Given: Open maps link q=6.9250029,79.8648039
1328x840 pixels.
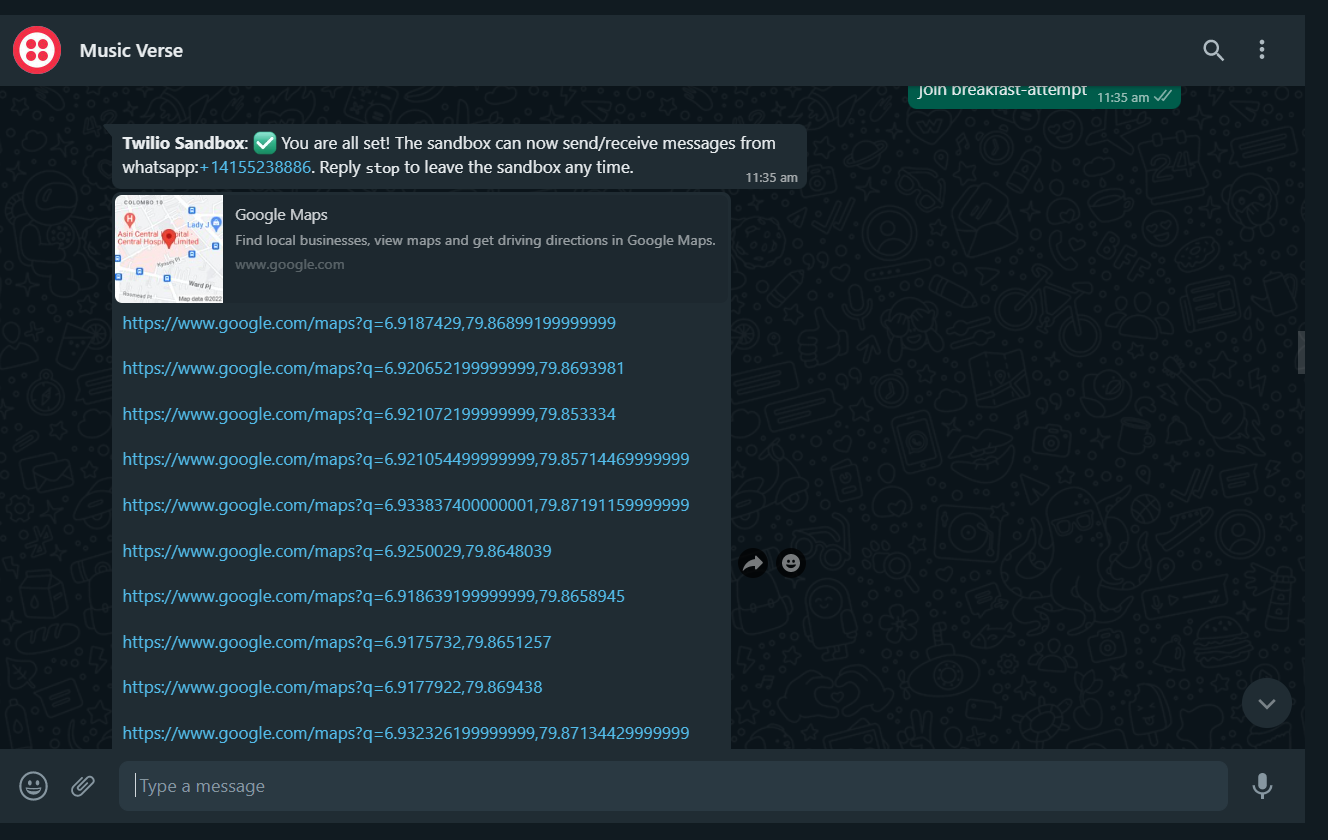Looking at the screenshot, I should 337,551.
